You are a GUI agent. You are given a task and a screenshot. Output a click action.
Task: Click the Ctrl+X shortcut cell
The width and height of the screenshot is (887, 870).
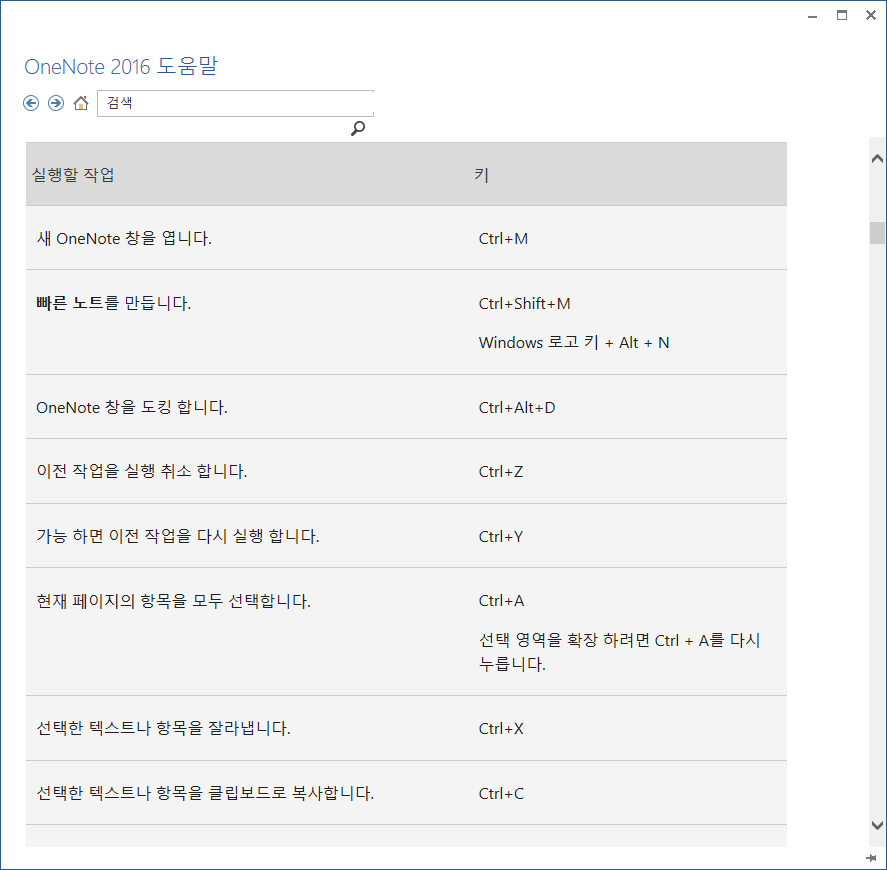(x=501, y=729)
